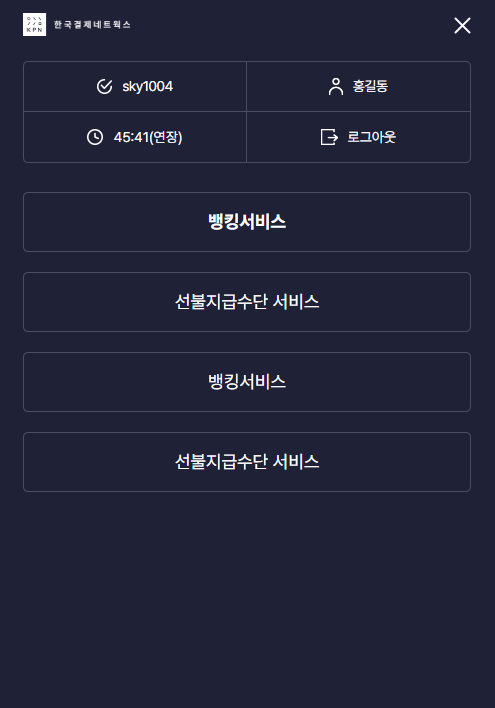Open 선불지급수단 서비스 just below bold 뱅킹서비스

[247, 302]
